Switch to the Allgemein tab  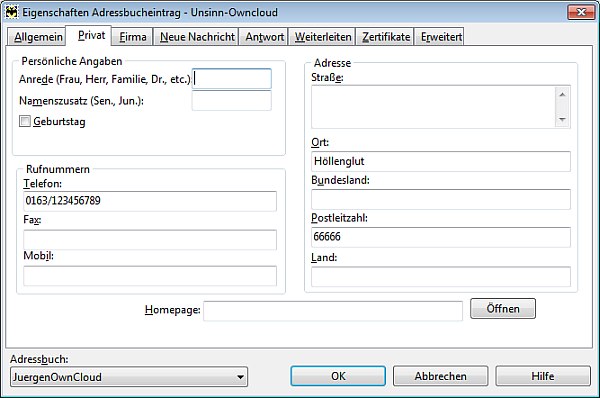click(38, 37)
